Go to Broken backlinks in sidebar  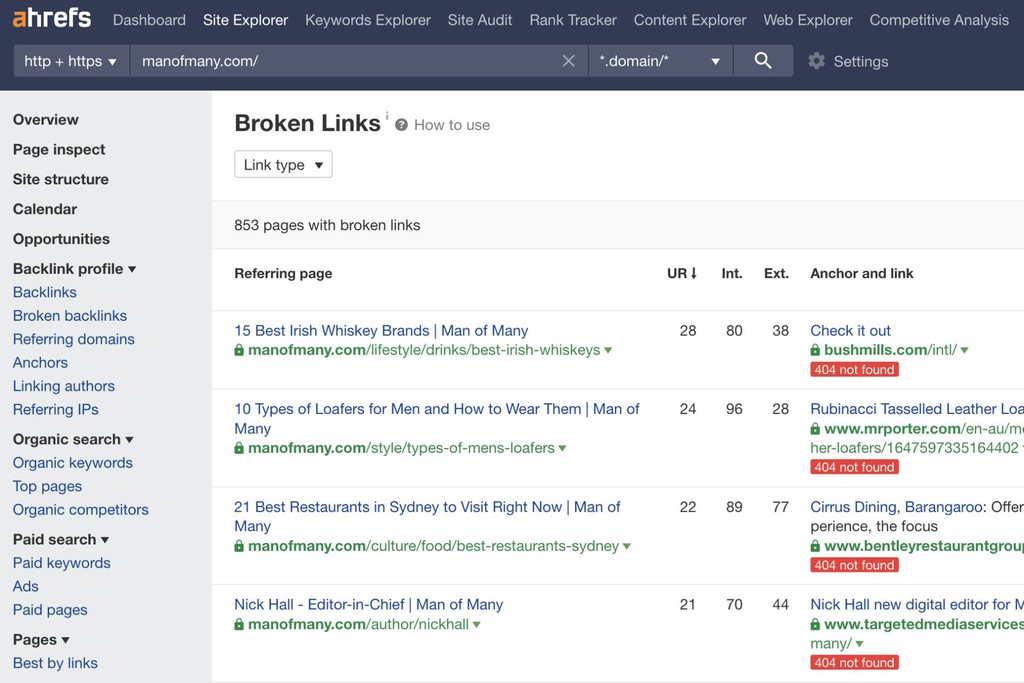click(x=70, y=316)
